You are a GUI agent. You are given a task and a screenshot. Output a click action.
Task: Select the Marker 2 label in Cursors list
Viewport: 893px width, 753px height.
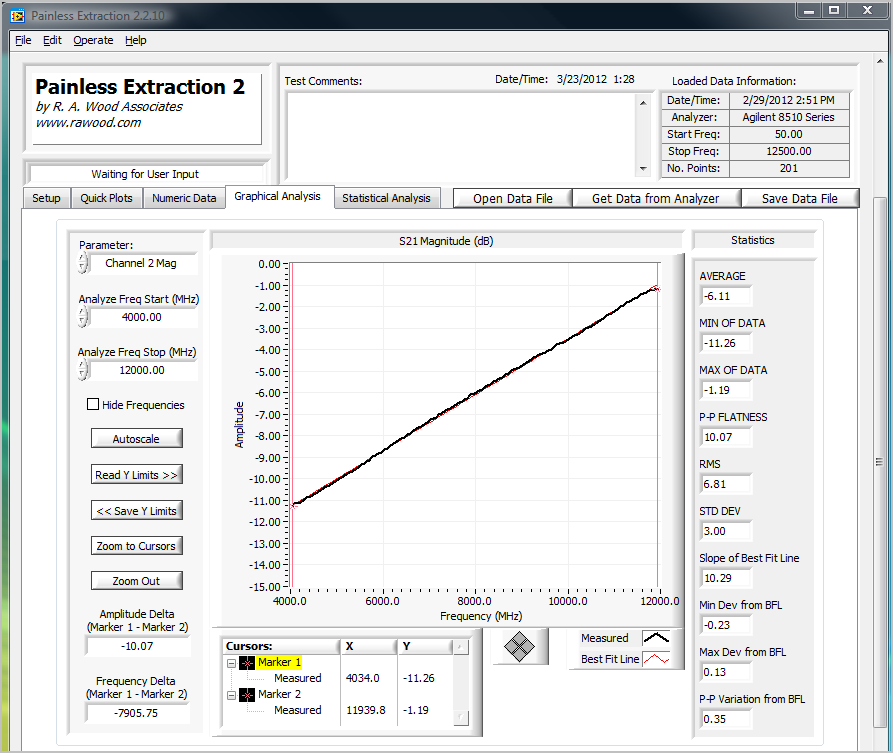click(x=279, y=694)
